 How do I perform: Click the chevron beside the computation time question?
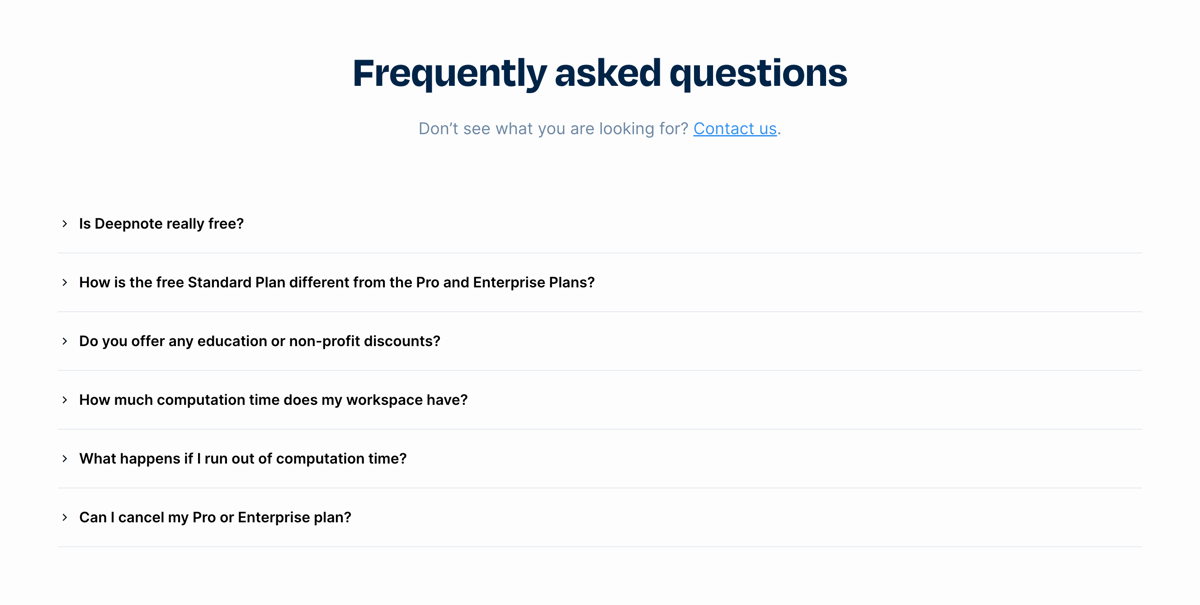coord(64,399)
